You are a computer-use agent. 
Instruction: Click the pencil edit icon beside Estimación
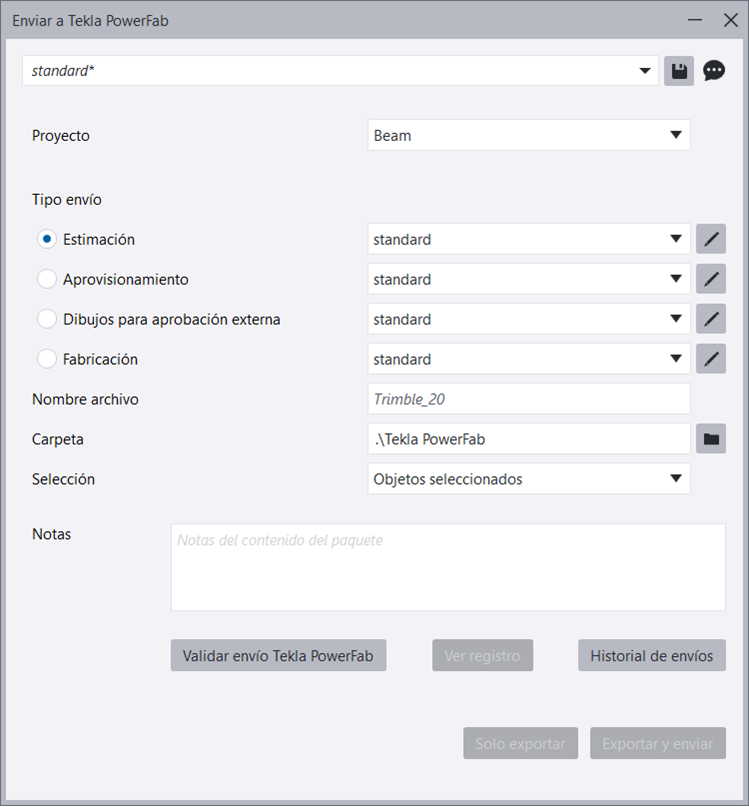click(711, 240)
